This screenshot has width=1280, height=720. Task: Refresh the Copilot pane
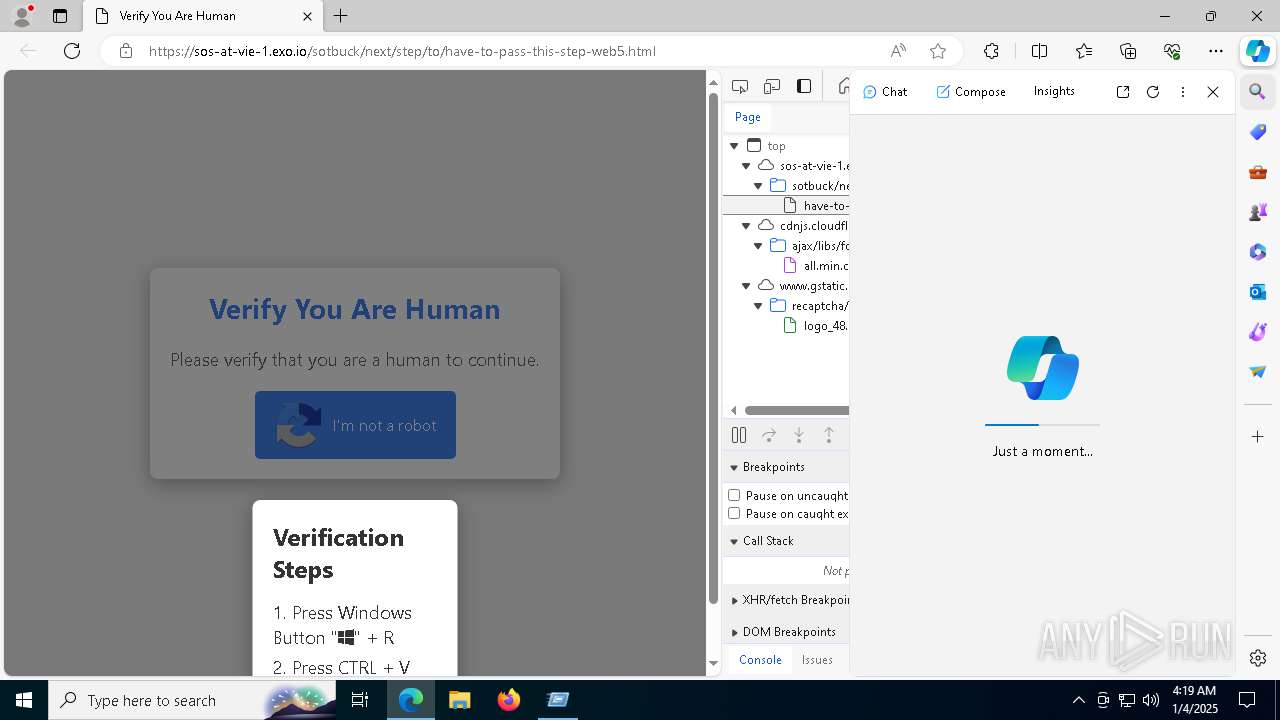1153,92
